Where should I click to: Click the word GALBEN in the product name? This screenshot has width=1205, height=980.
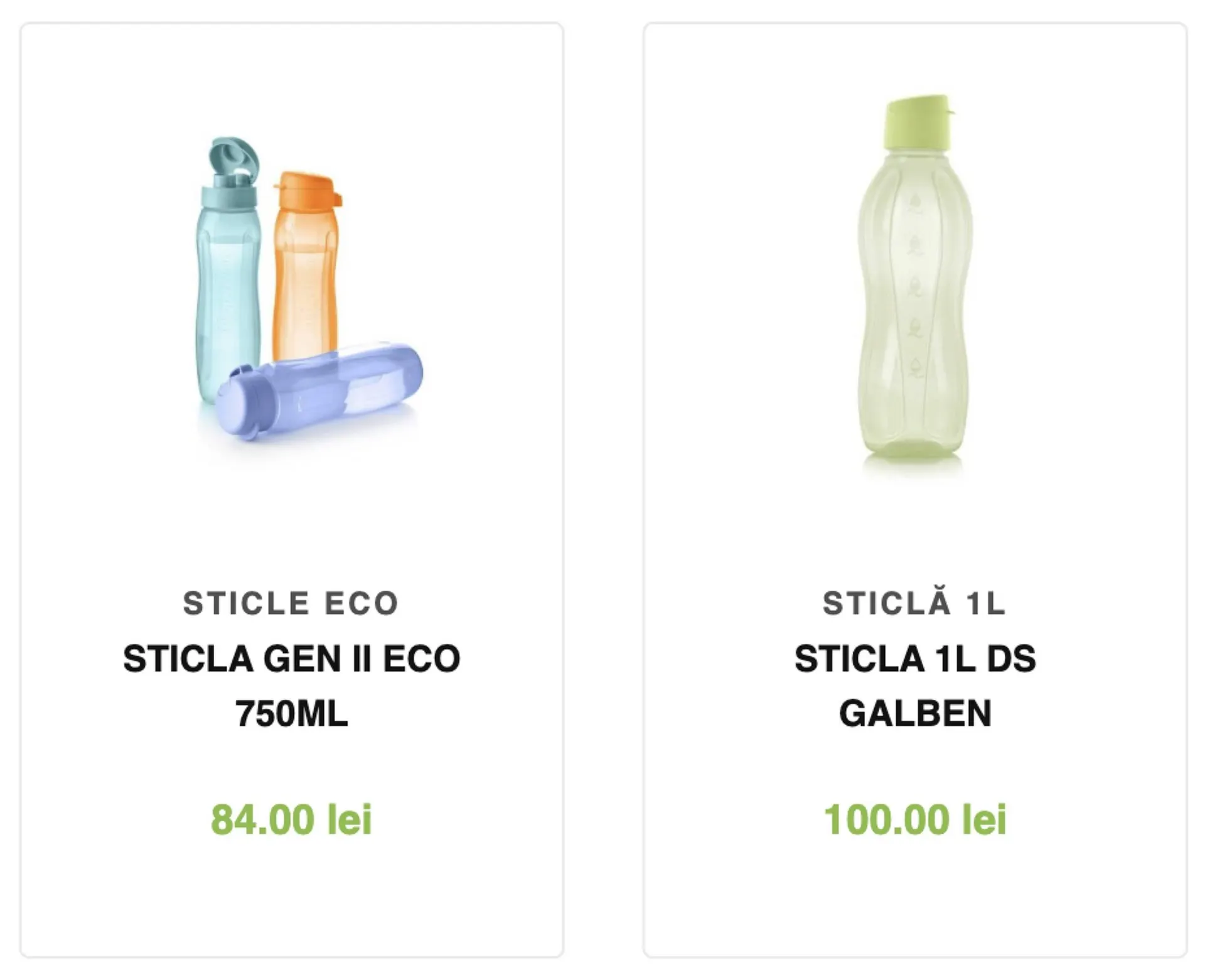tap(915, 713)
